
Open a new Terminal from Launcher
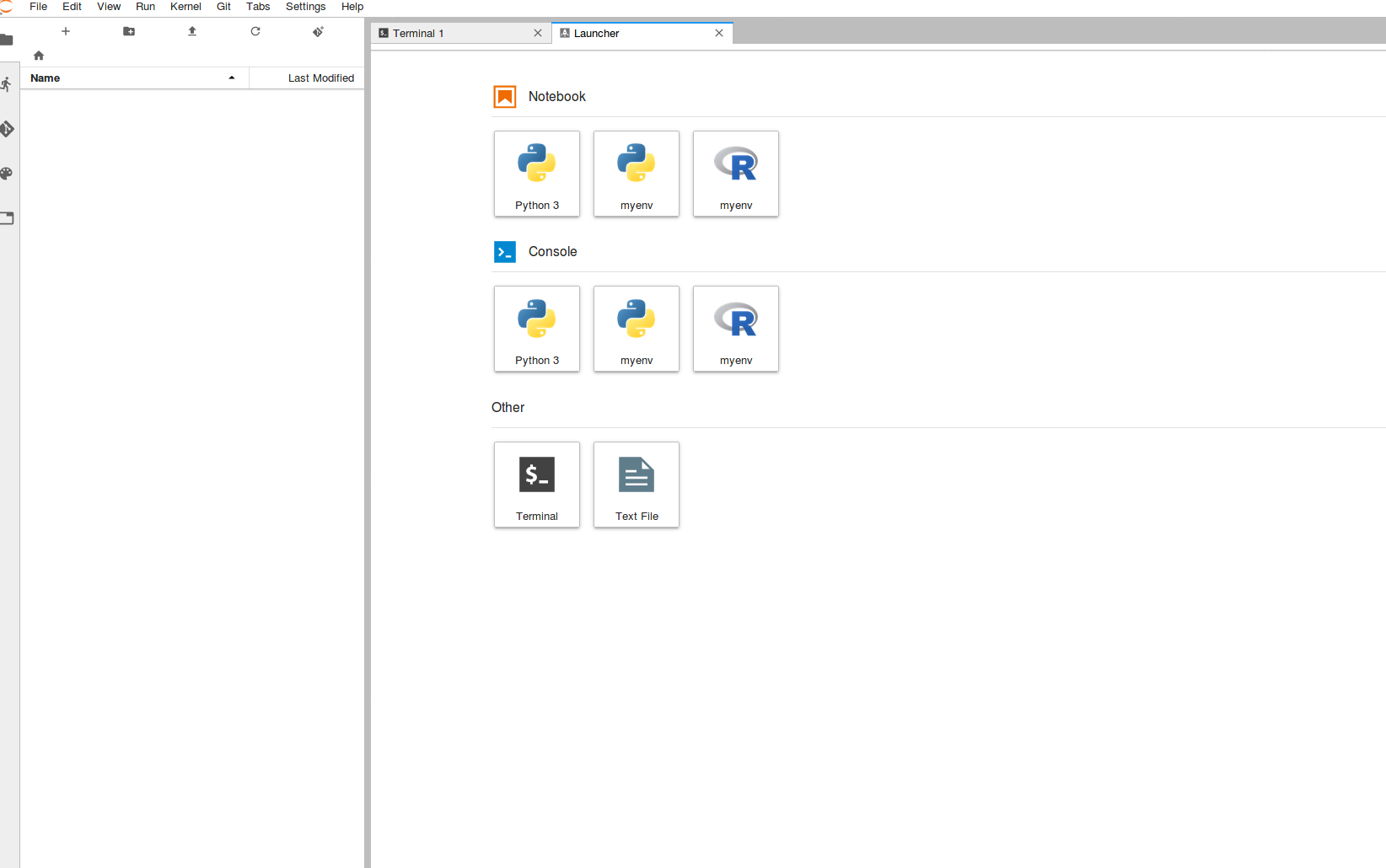point(537,485)
